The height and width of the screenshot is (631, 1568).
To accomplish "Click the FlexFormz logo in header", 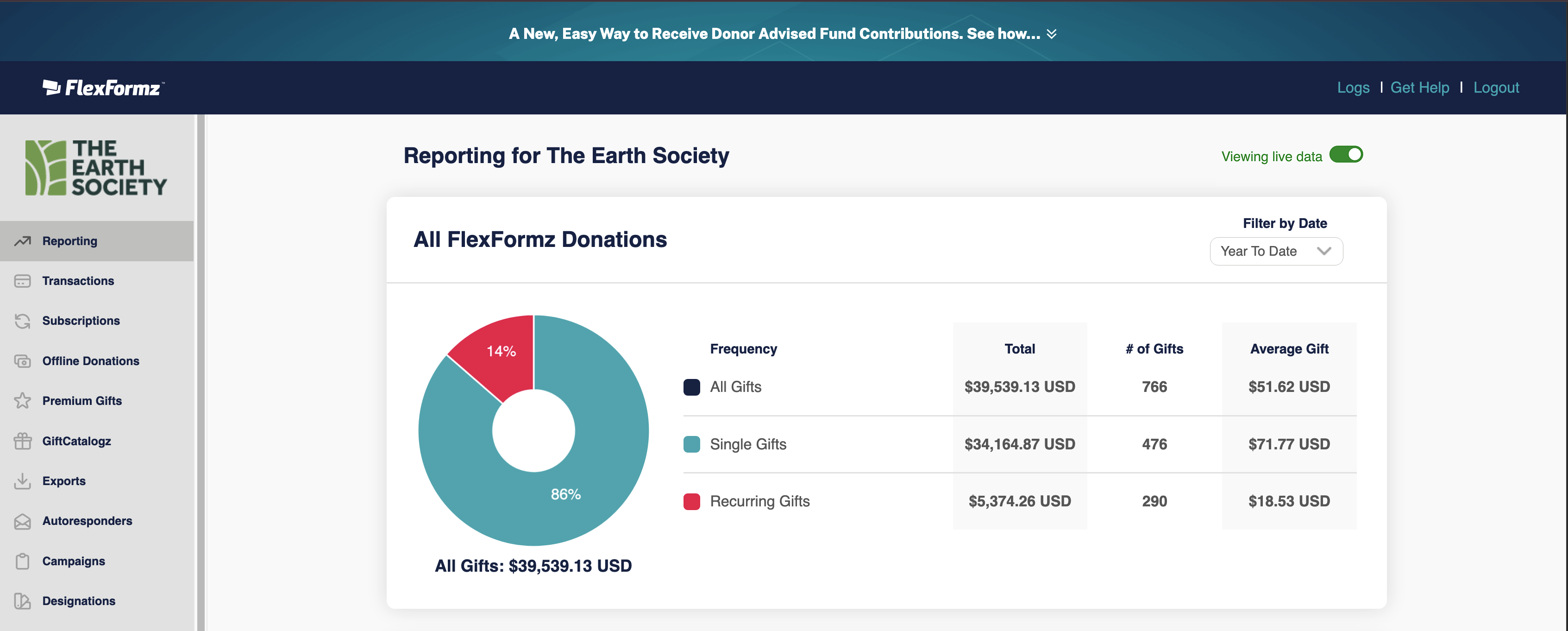I will (x=103, y=88).
